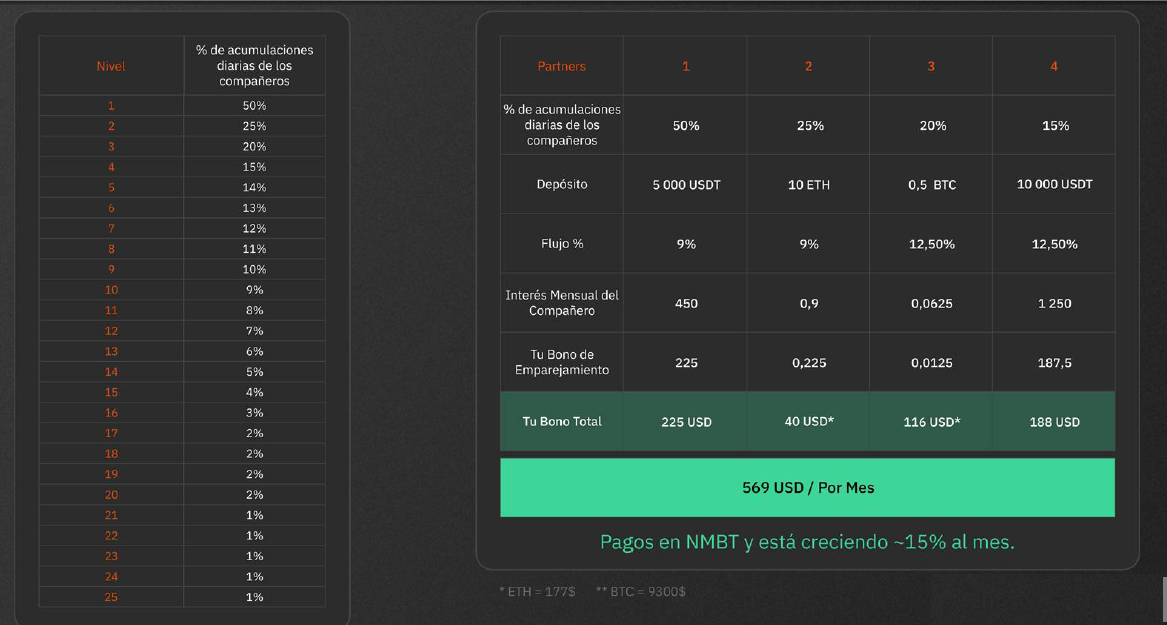This screenshot has width=1167, height=625.
Task: Click the '10 ETH' deposit cell
Action: coord(808,185)
